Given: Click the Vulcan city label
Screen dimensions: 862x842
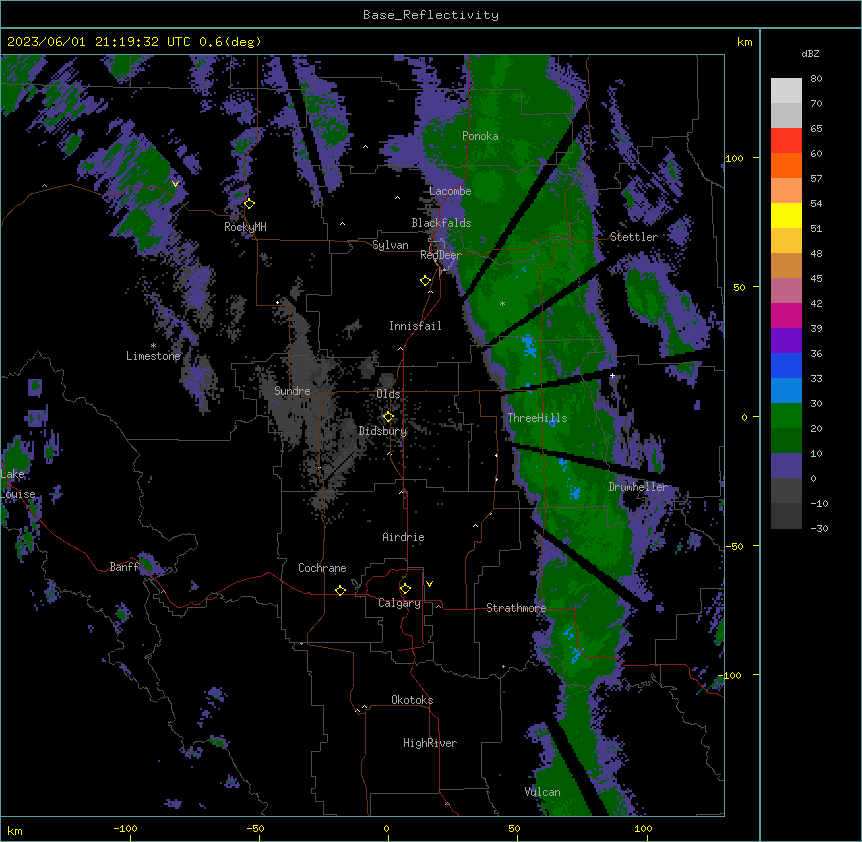Looking at the screenshot, I should pyautogui.click(x=543, y=792).
